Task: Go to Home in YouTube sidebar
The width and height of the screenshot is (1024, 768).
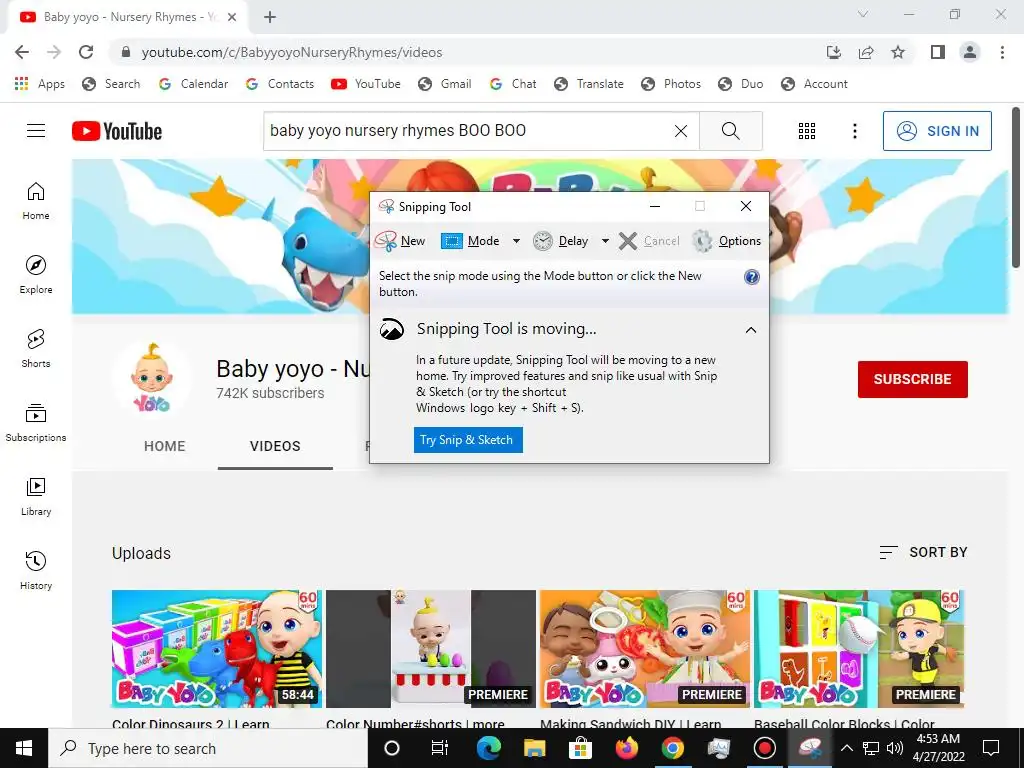Action: pyautogui.click(x=36, y=201)
